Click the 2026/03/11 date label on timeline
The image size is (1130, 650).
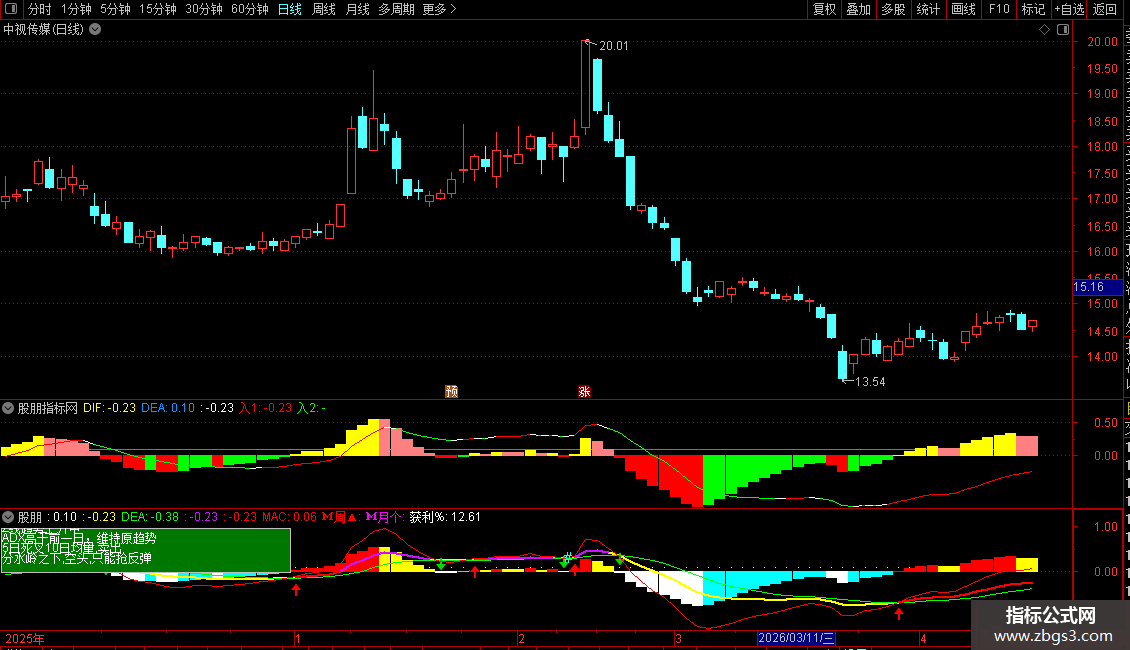796,638
